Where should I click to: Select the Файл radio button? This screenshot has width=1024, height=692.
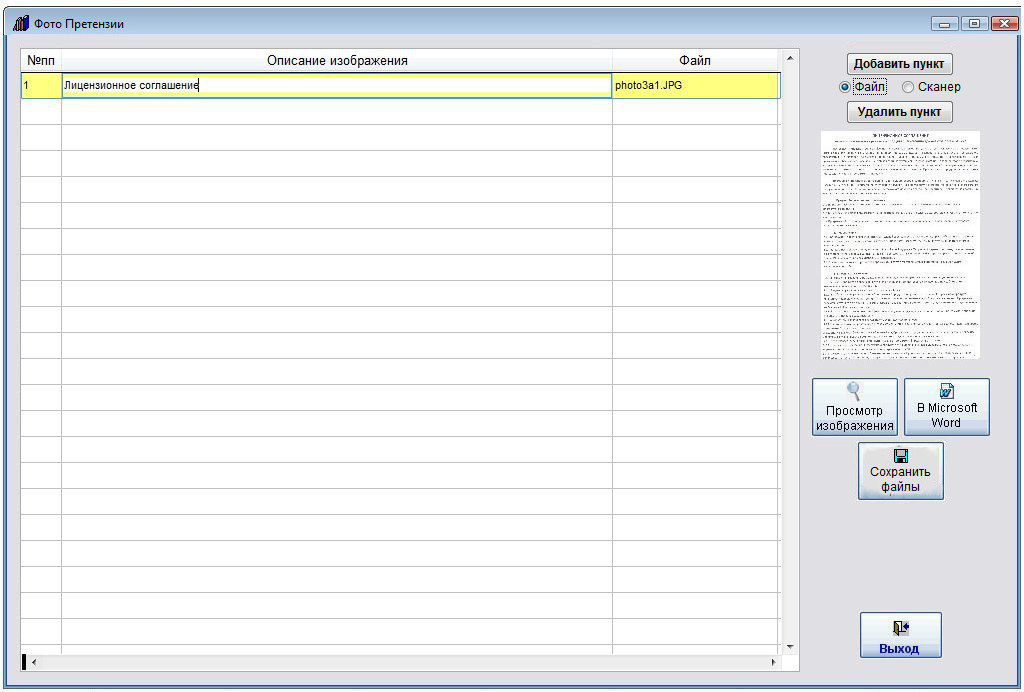pyautogui.click(x=844, y=87)
